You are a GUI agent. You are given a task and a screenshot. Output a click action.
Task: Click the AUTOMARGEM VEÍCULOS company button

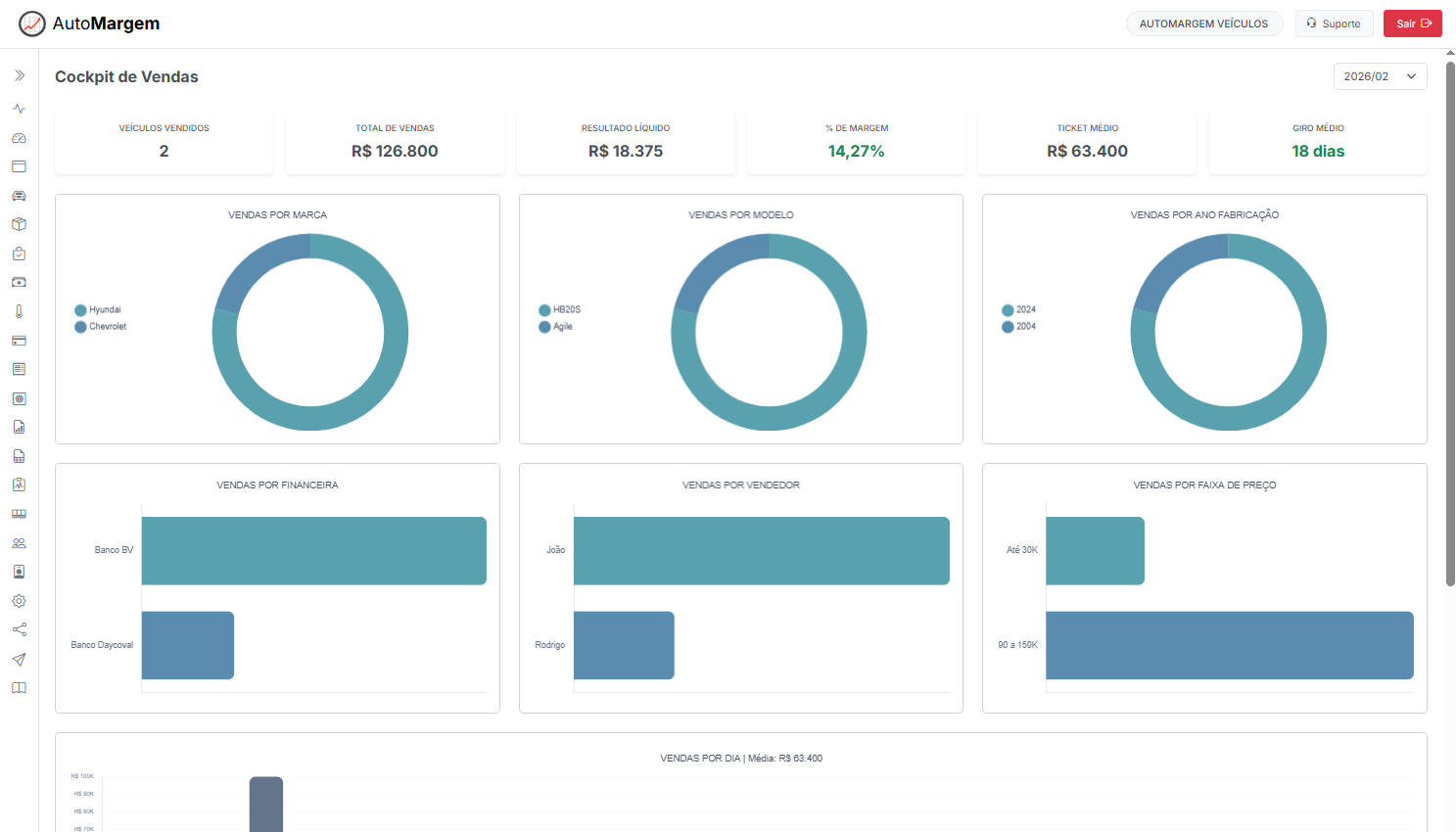[x=1203, y=23]
